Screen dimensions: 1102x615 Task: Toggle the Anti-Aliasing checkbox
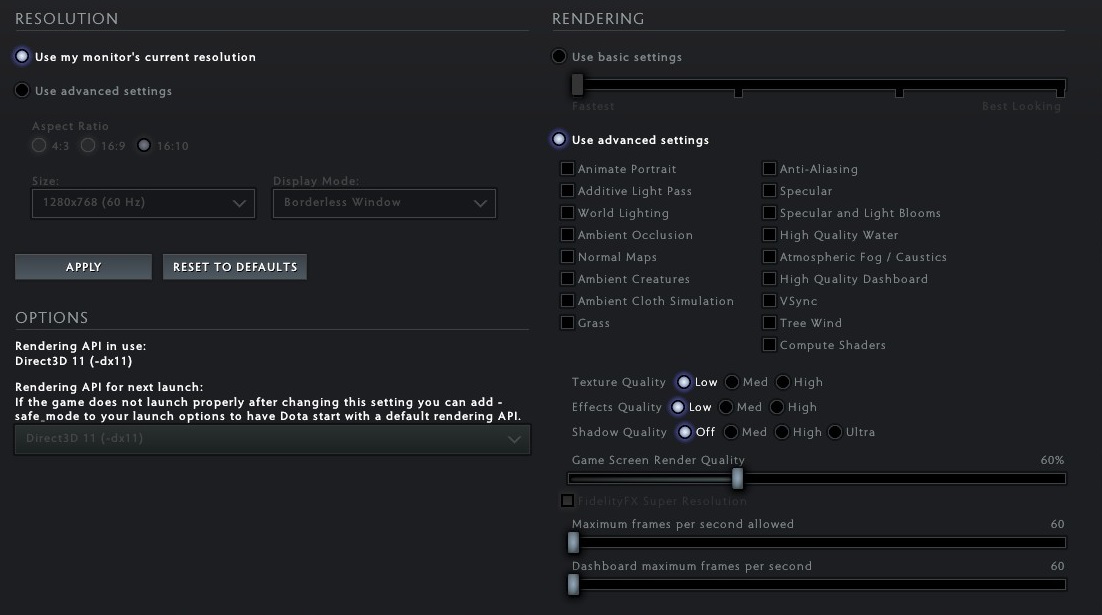coord(769,169)
